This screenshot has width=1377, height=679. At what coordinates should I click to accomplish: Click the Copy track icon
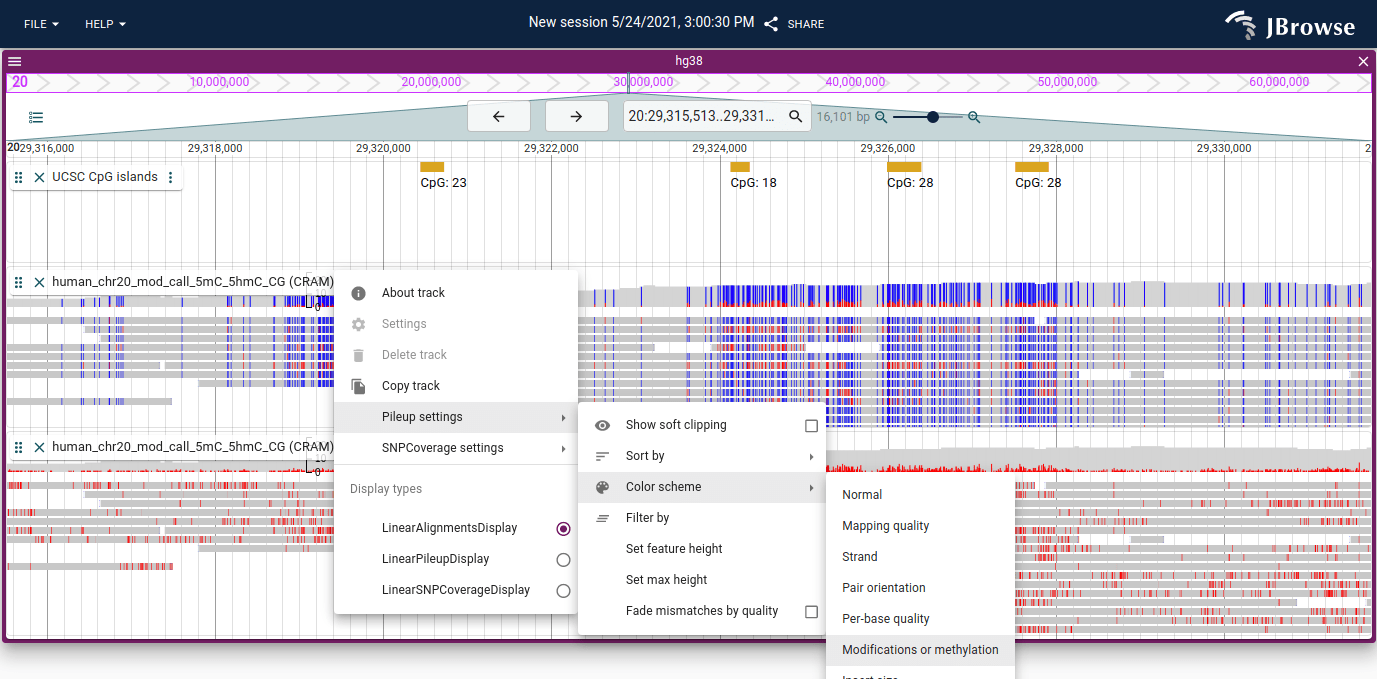[359, 386]
